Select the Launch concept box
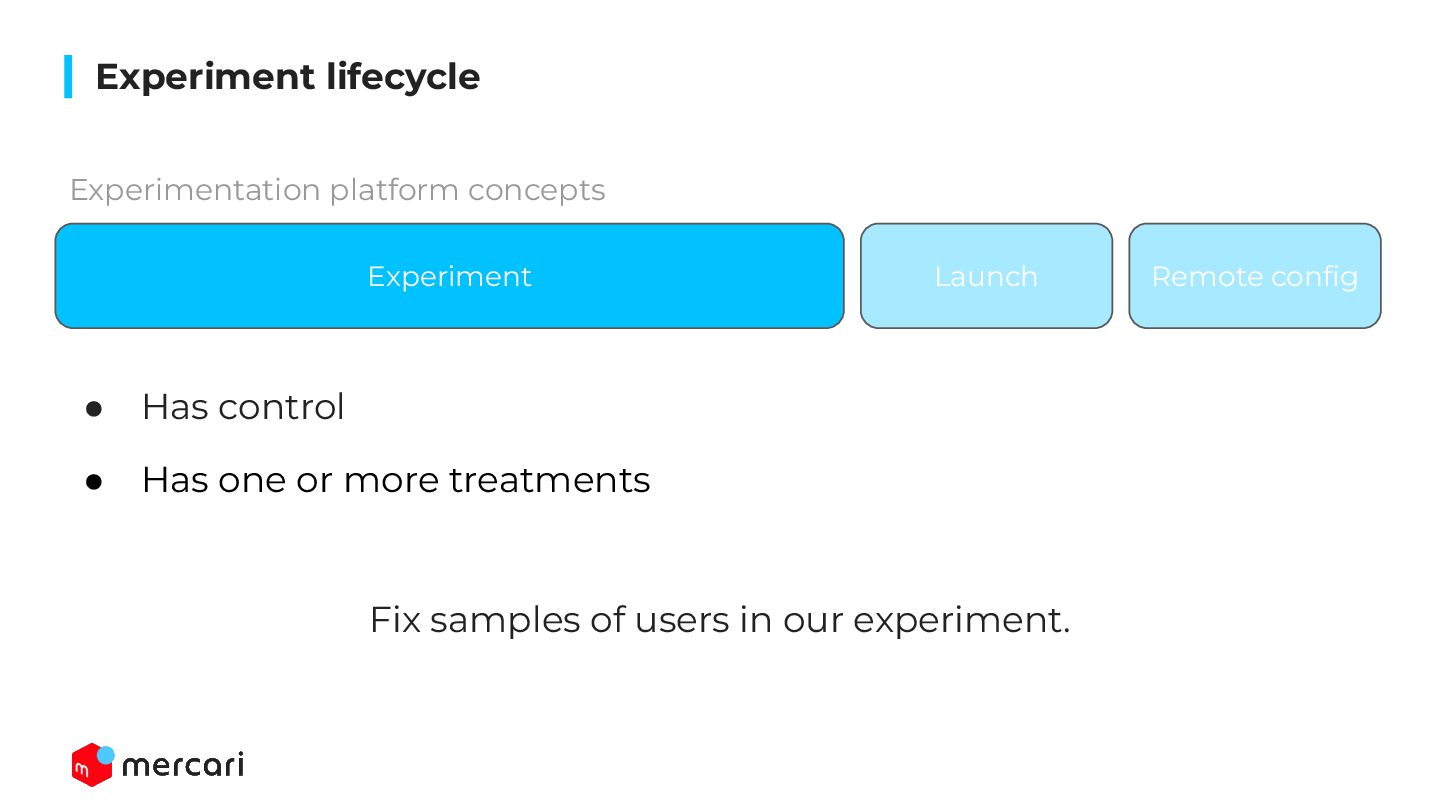1440x810 pixels. (986, 276)
